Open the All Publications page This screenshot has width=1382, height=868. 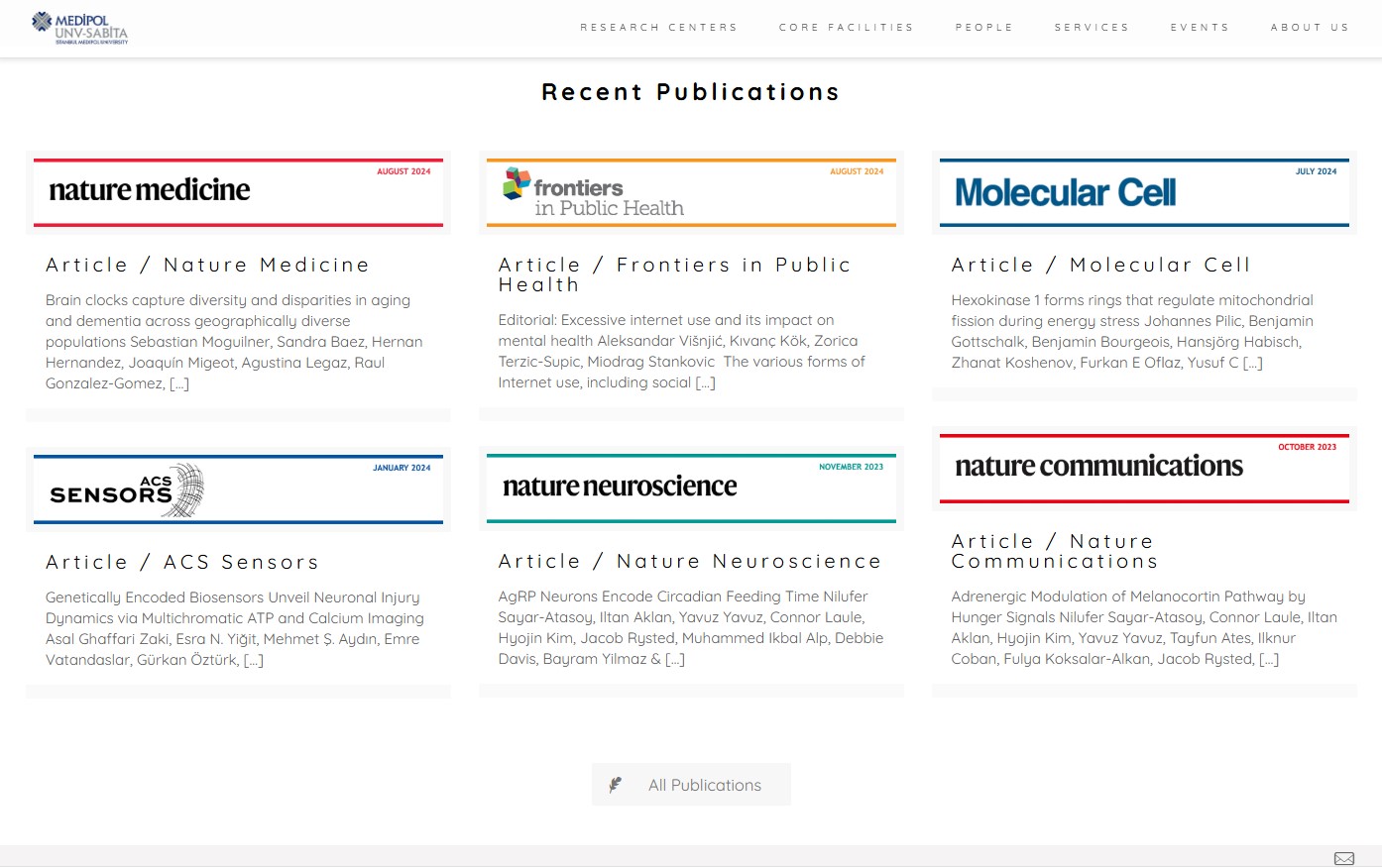pyautogui.click(x=691, y=785)
